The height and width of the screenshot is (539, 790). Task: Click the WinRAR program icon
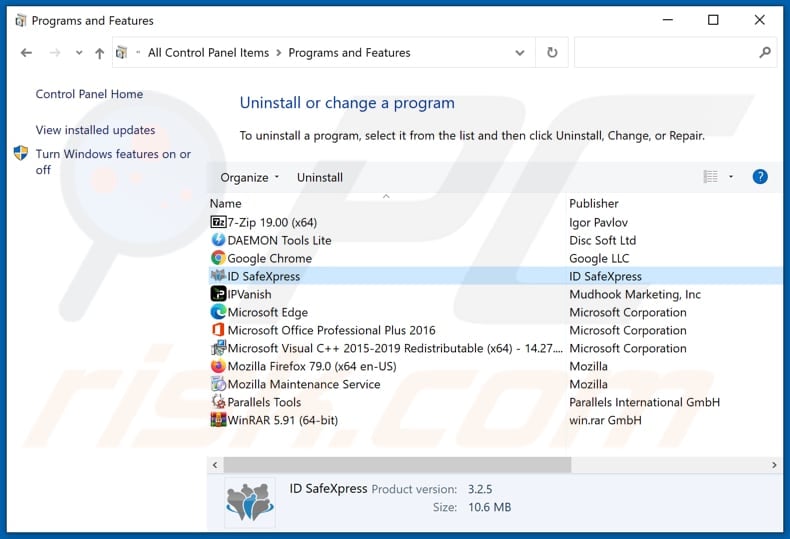[218, 420]
